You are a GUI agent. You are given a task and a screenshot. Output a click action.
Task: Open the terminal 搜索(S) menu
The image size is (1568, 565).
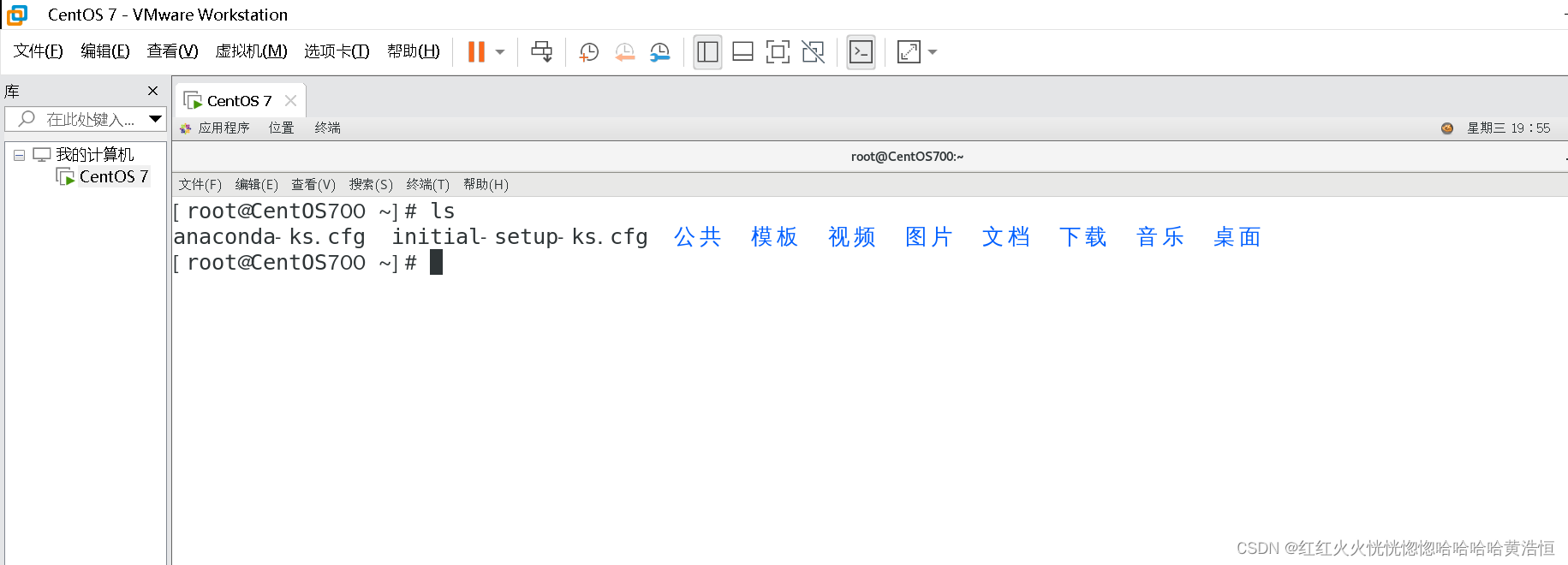click(x=371, y=184)
